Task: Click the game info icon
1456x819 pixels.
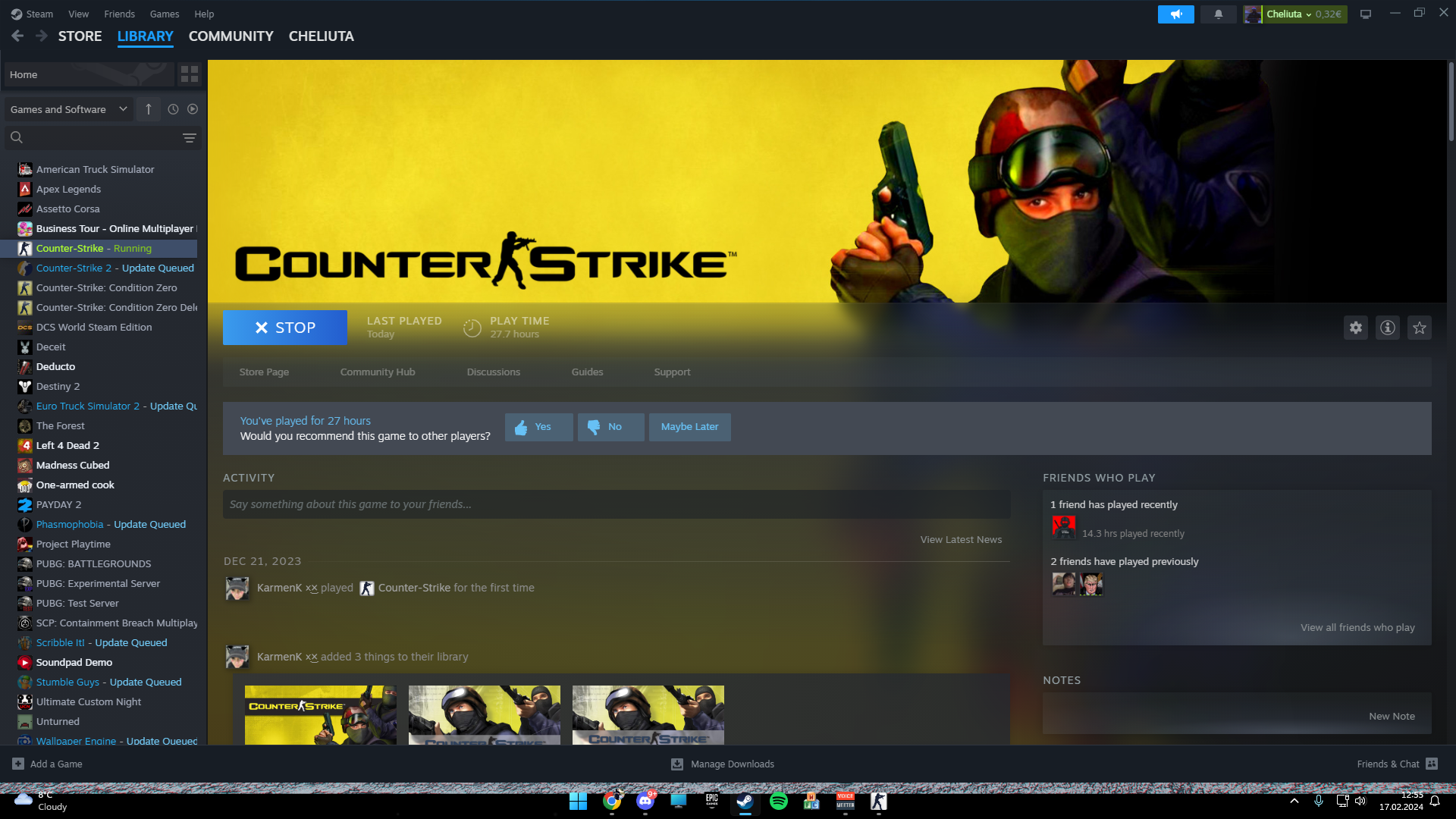Action: [1387, 328]
